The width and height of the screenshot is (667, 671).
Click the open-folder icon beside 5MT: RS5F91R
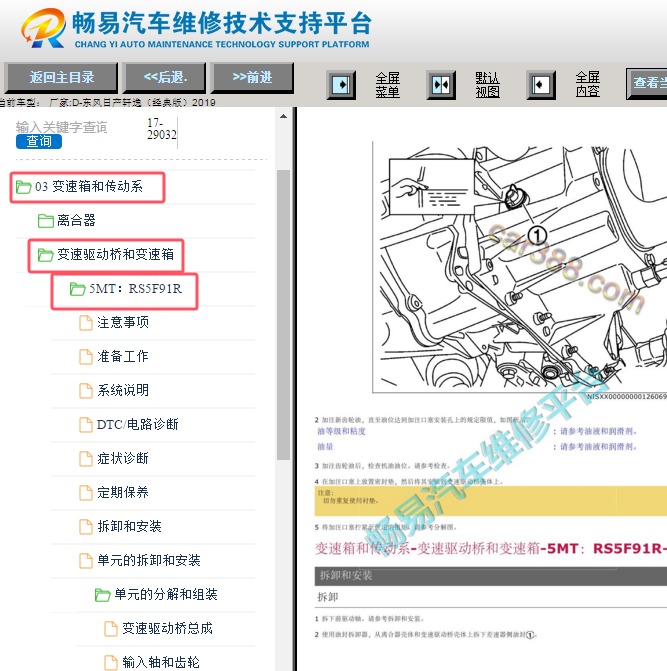point(77,289)
